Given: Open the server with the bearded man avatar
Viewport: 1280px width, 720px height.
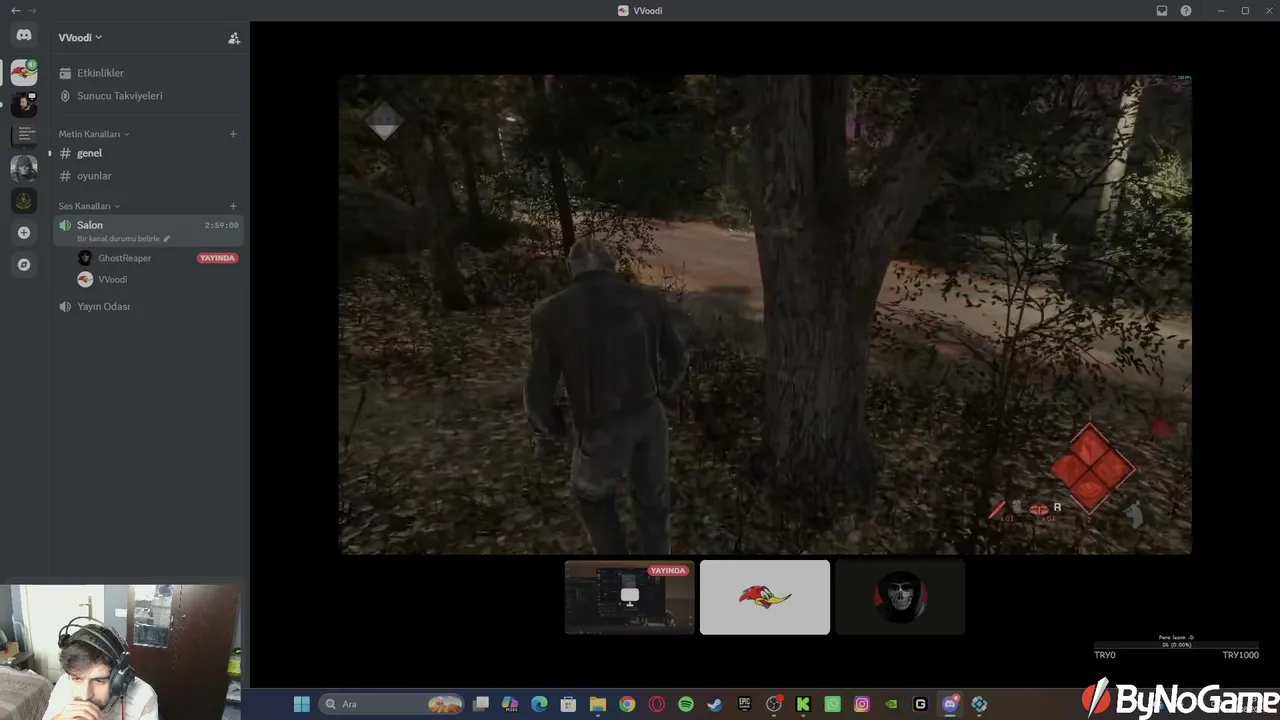Looking at the screenshot, I should (24, 103).
